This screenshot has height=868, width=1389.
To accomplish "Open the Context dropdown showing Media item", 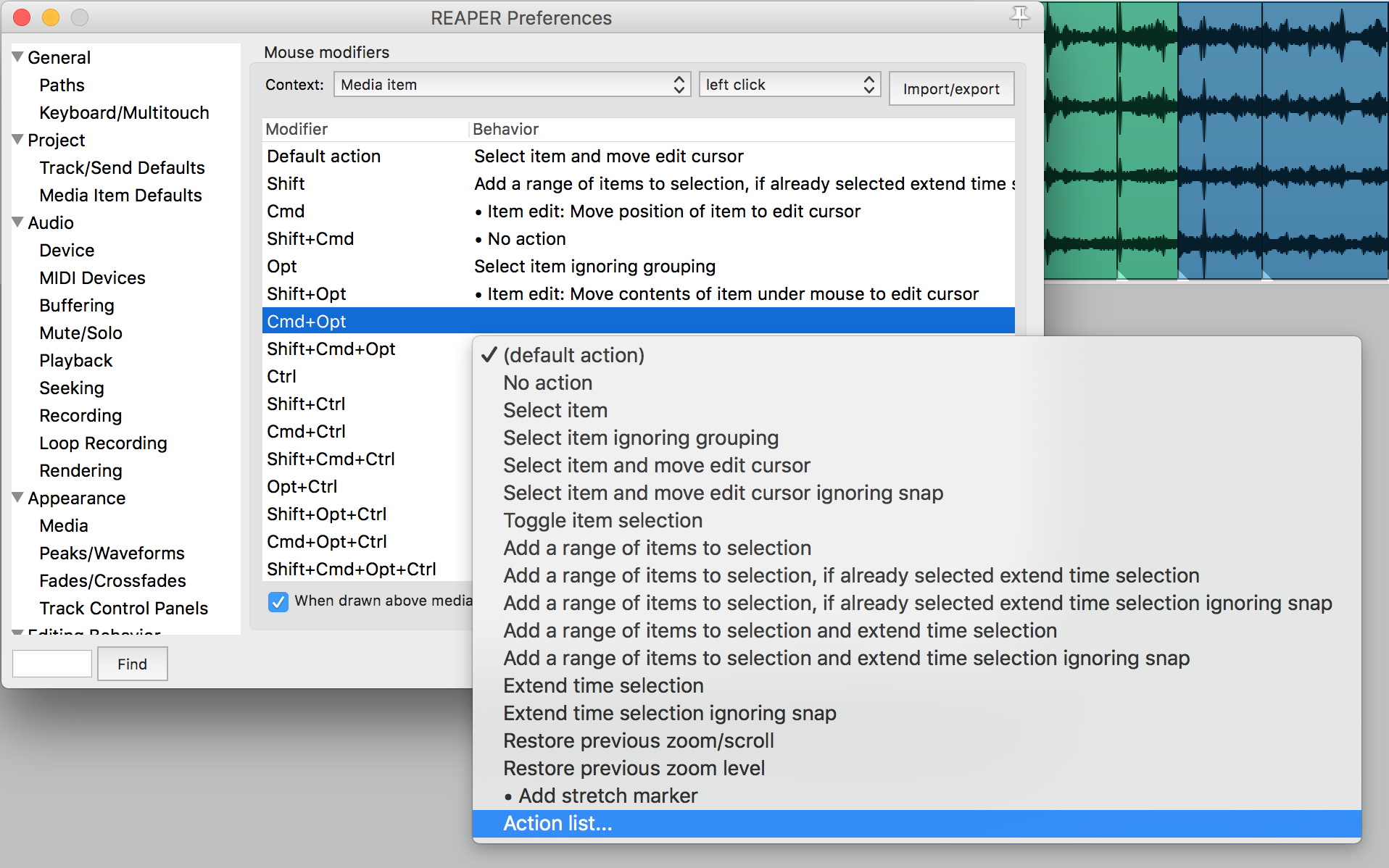I will 512,85.
